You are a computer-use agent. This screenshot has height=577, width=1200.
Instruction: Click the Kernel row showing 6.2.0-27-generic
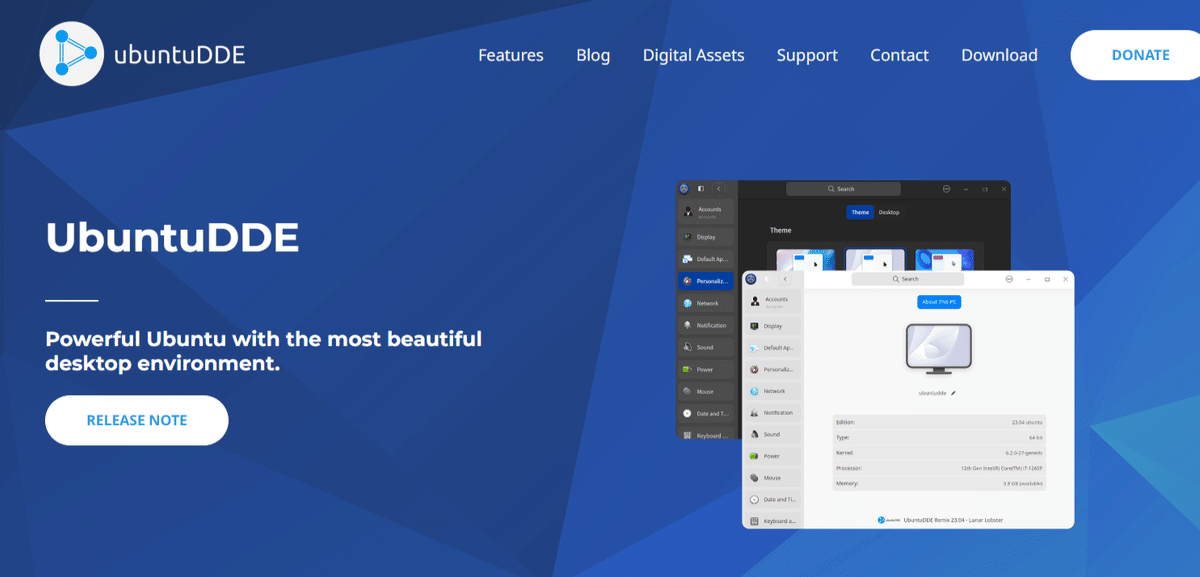(939, 453)
